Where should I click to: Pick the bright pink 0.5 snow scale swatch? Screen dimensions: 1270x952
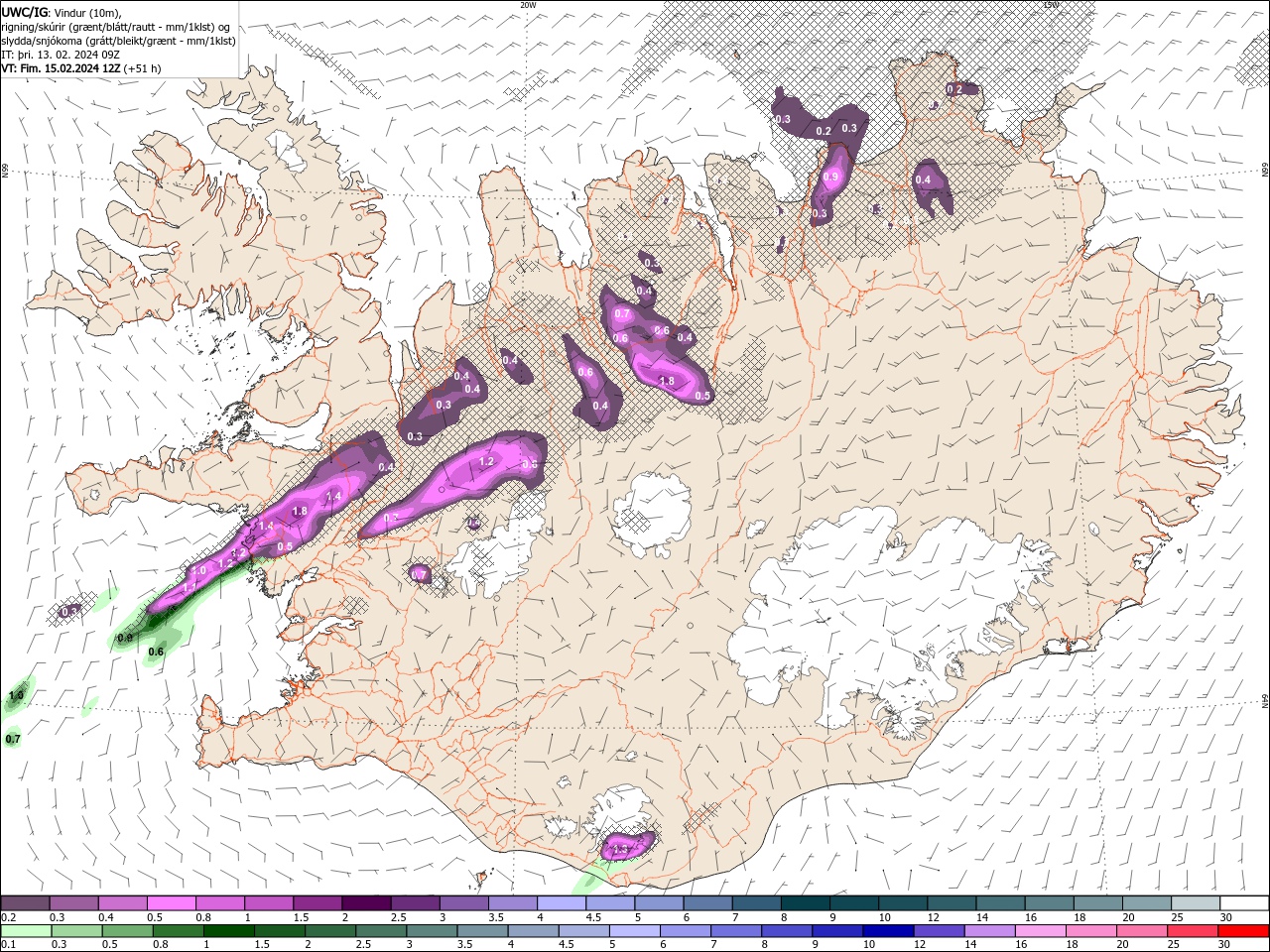(x=171, y=903)
